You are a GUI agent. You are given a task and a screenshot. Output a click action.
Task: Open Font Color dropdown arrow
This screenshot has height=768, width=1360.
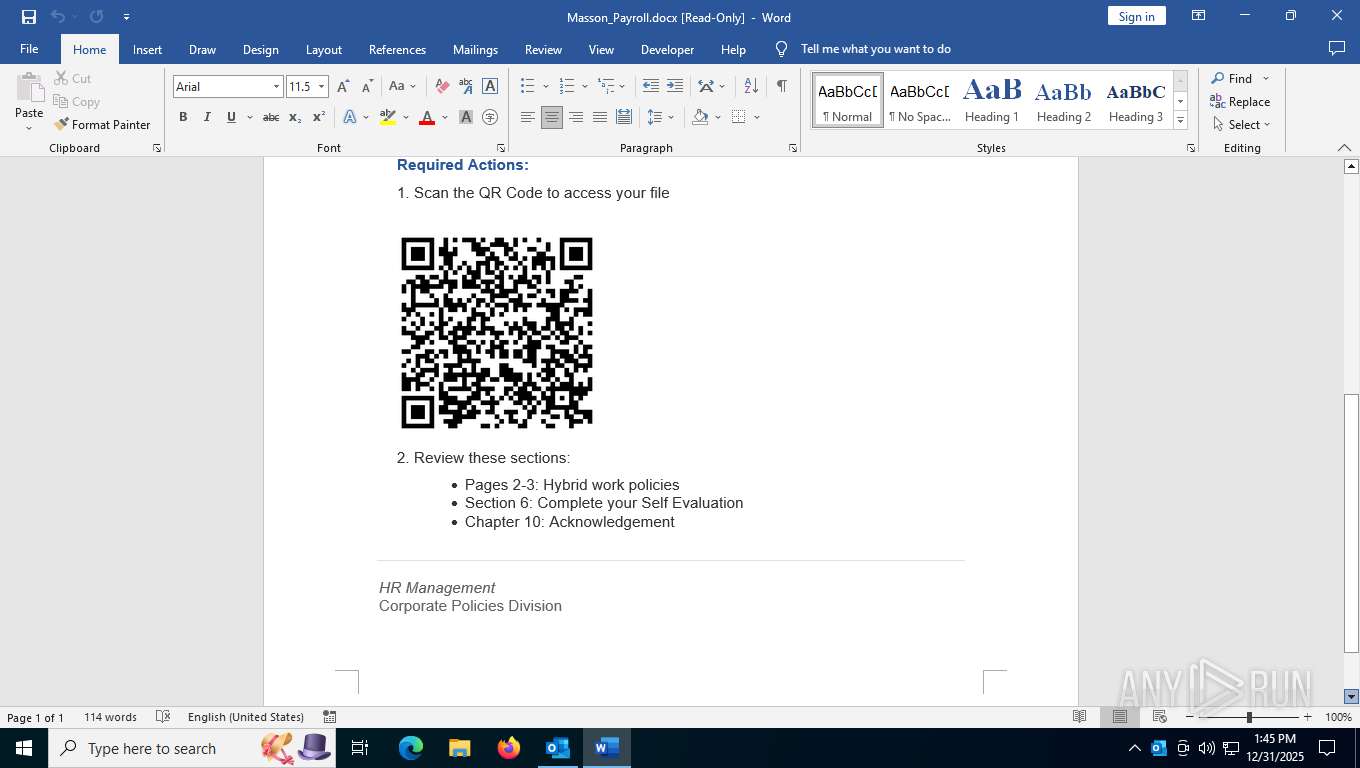coord(445,117)
